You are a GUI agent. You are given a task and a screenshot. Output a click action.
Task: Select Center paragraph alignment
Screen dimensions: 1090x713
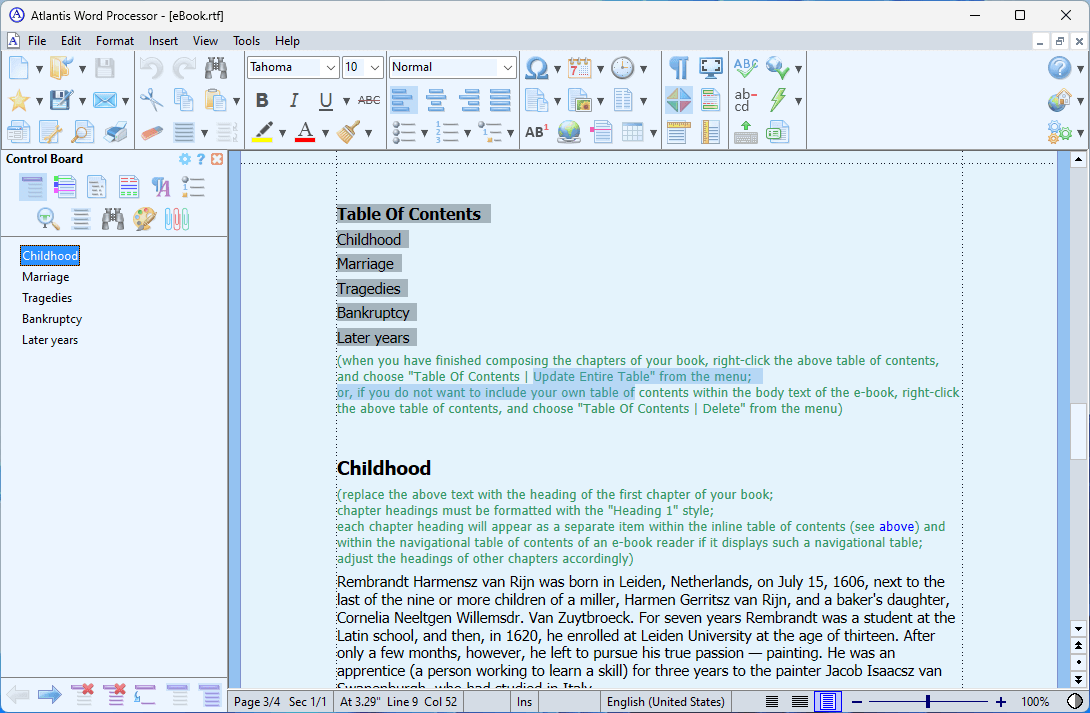click(436, 100)
